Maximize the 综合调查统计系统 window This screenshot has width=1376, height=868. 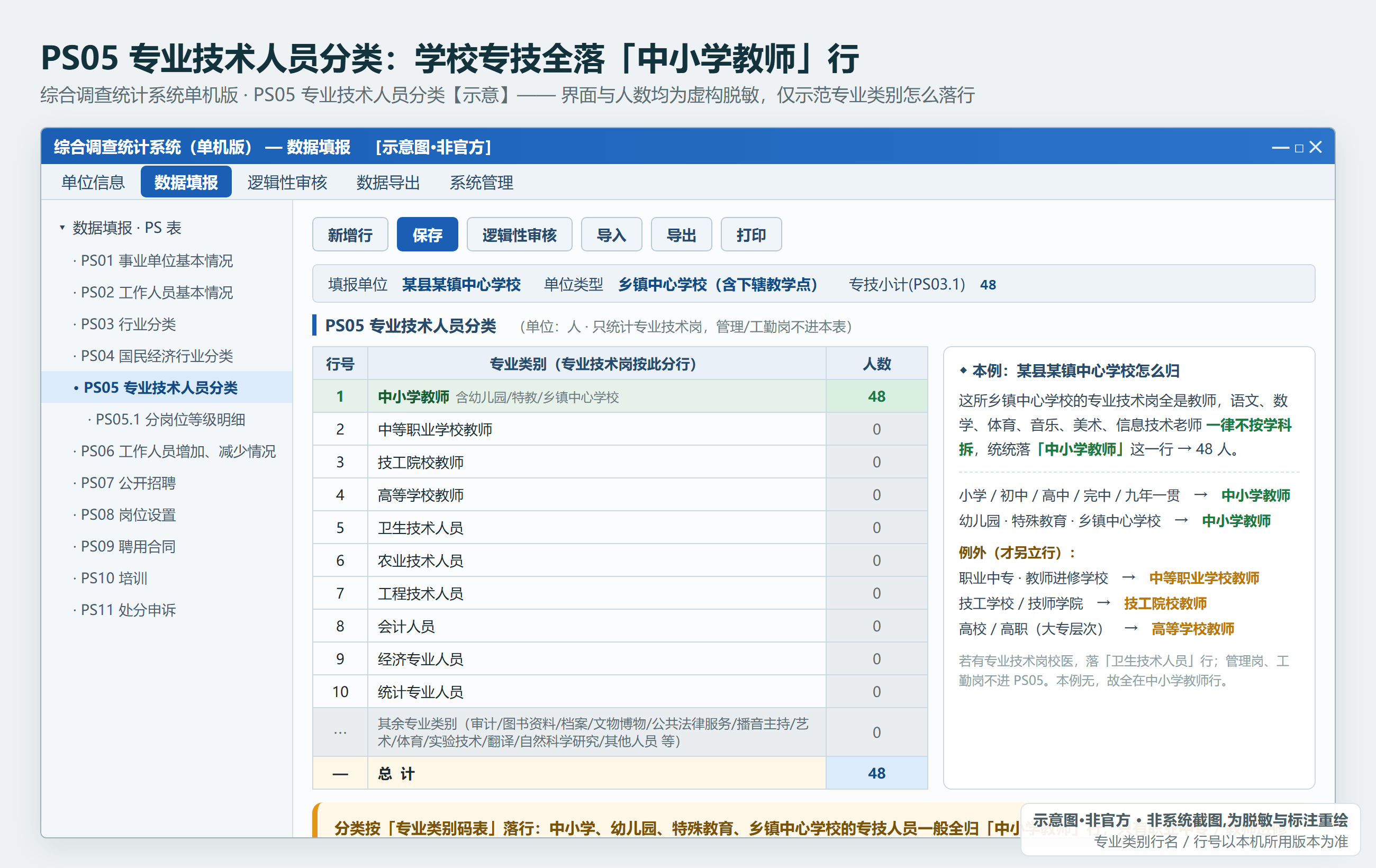pos(1299,149)
